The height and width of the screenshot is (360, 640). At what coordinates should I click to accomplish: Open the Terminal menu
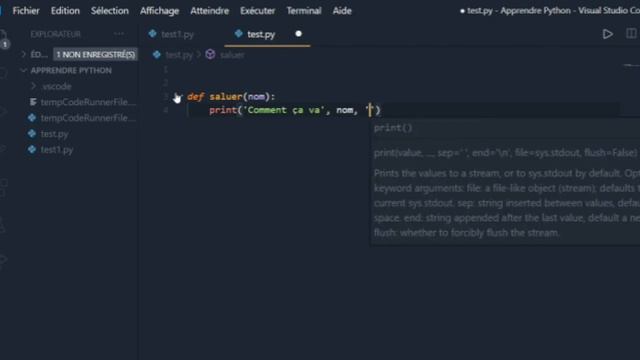(x=304, y=11)
